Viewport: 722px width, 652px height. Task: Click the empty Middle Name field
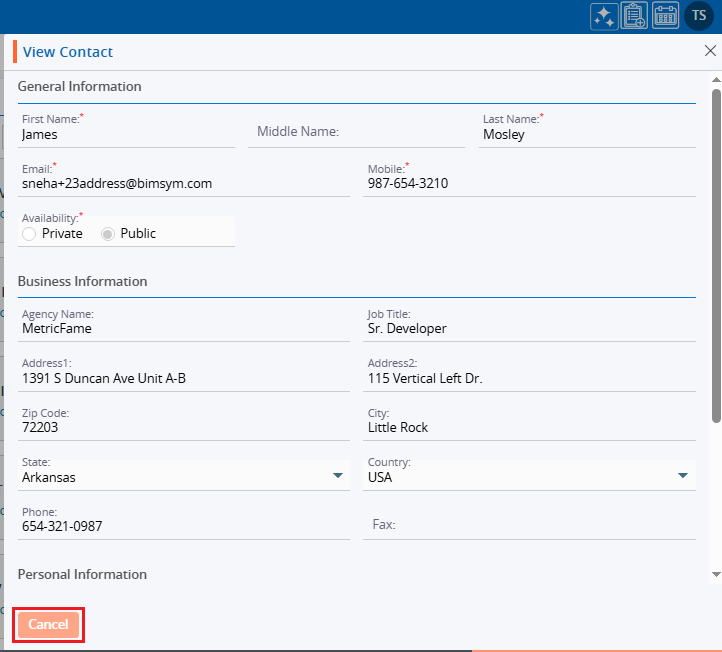[356, 132]
